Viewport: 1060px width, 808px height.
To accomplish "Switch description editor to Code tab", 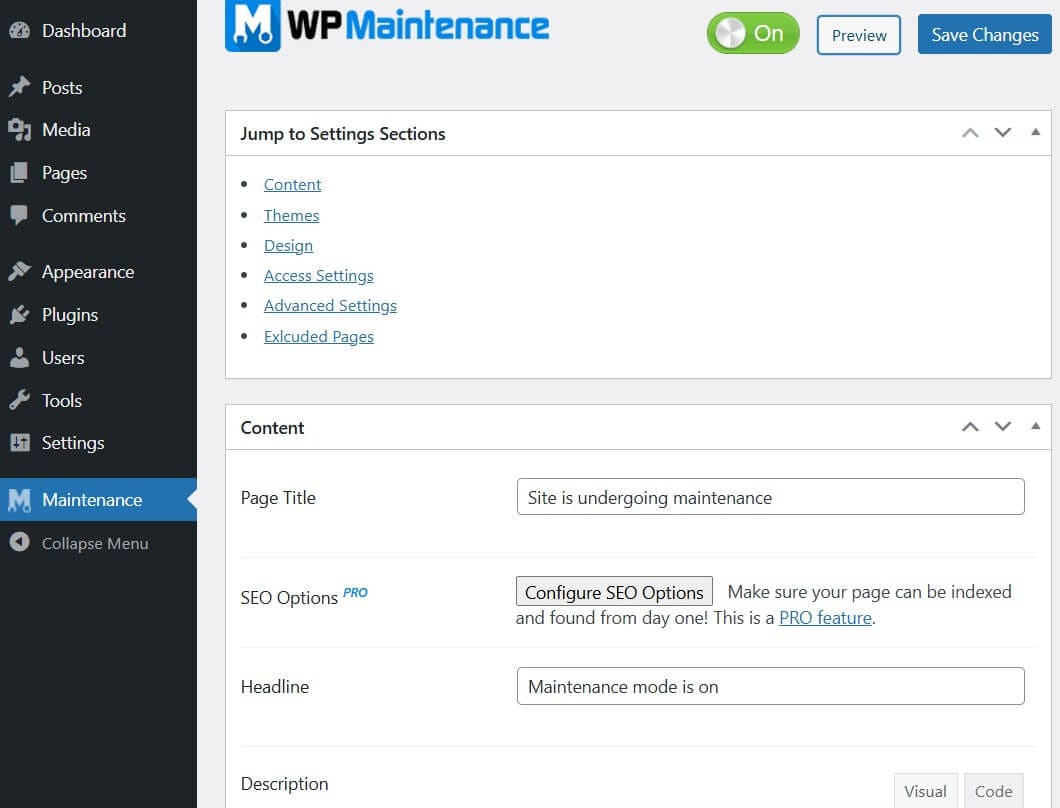I will click(993, 790).
